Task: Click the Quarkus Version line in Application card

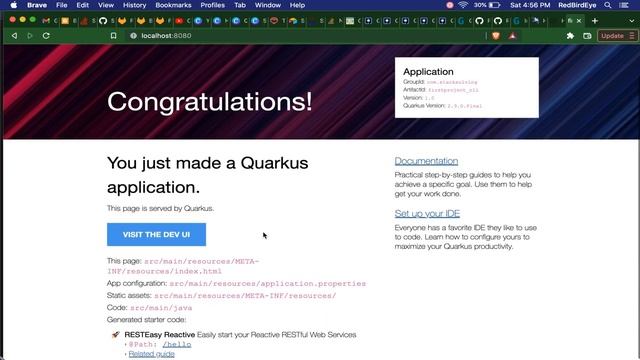Action: pos(442,106)
